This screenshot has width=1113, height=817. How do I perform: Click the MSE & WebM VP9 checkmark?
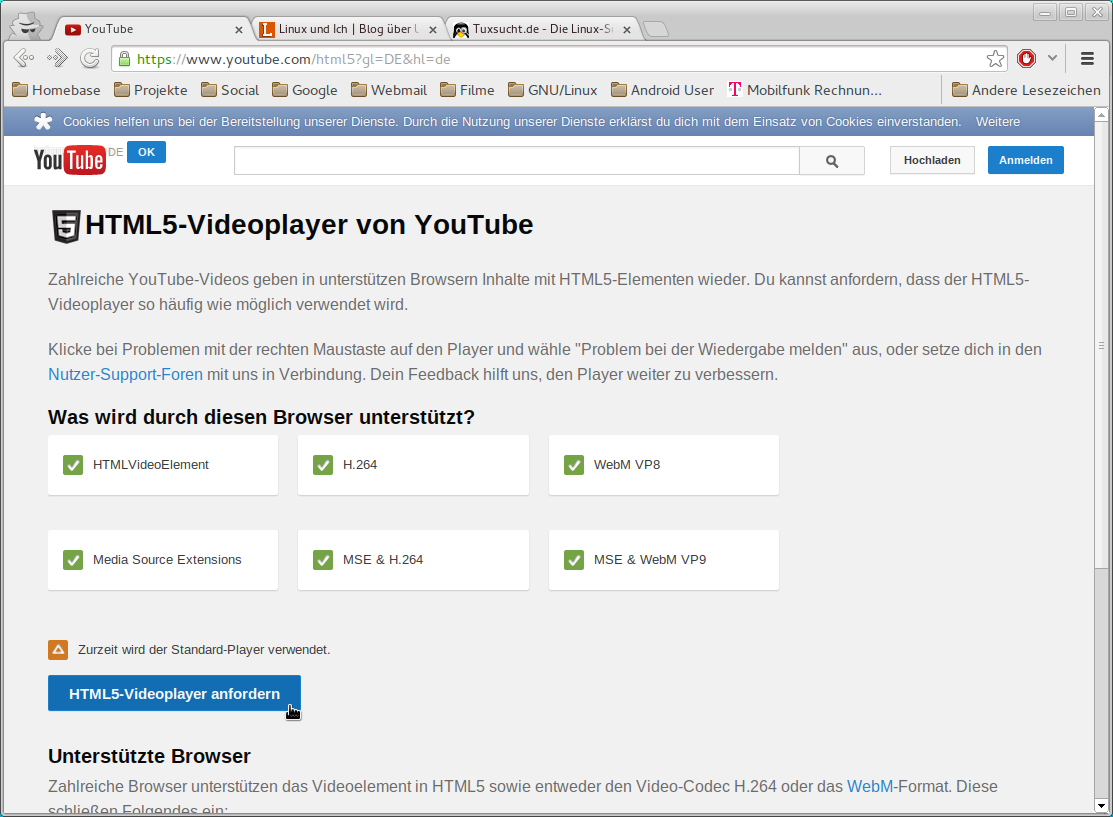[x=574, y=560]
